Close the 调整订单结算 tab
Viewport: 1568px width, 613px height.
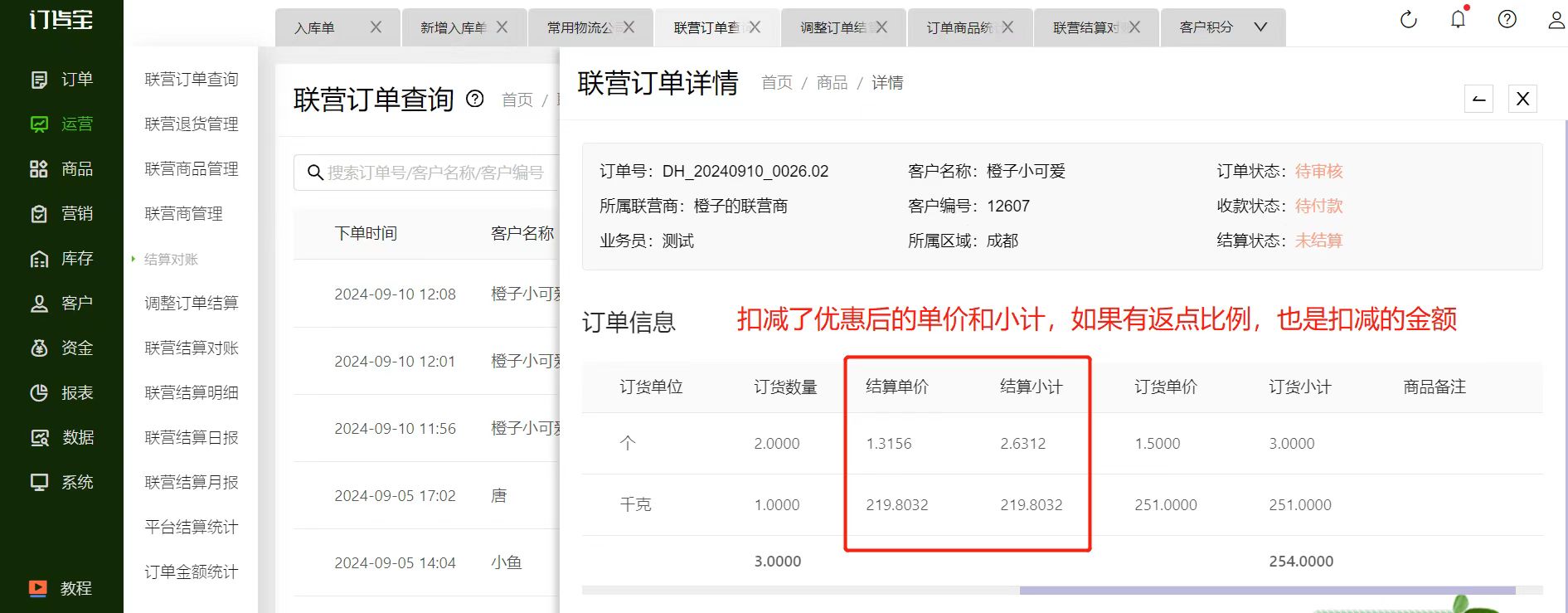pyautogui.click(x=881, y=27)
